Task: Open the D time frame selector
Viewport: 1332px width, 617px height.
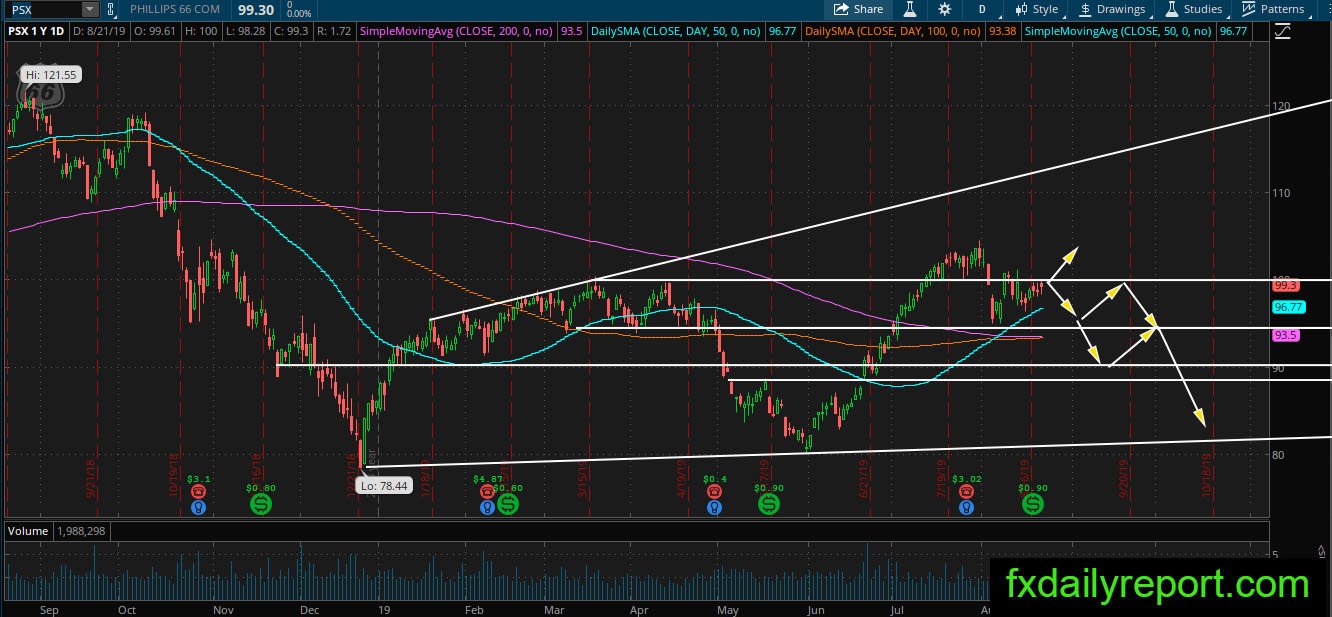Action: 982,9
